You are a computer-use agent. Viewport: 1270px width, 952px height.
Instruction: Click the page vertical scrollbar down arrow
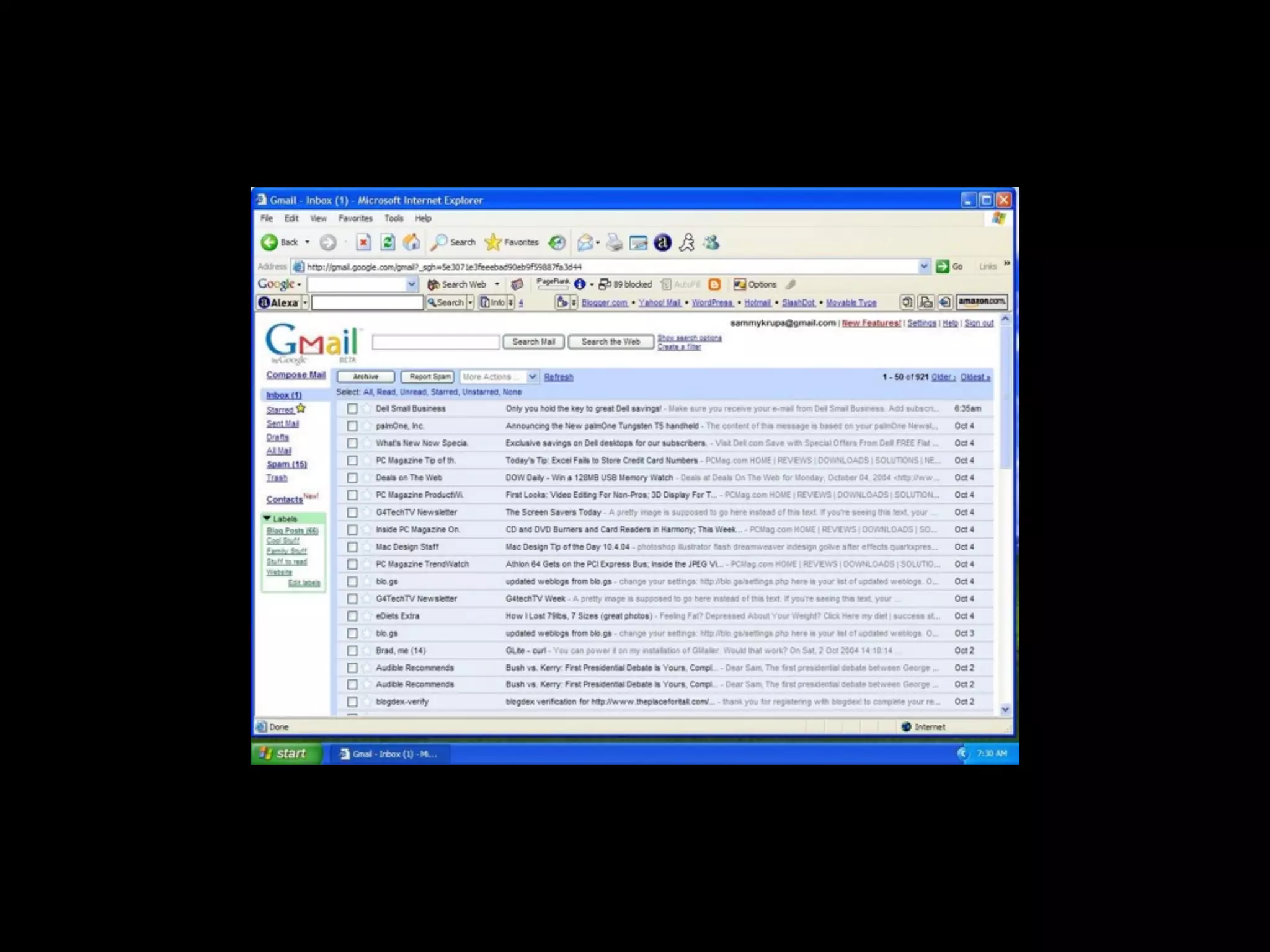click(x=1005, y=709)
